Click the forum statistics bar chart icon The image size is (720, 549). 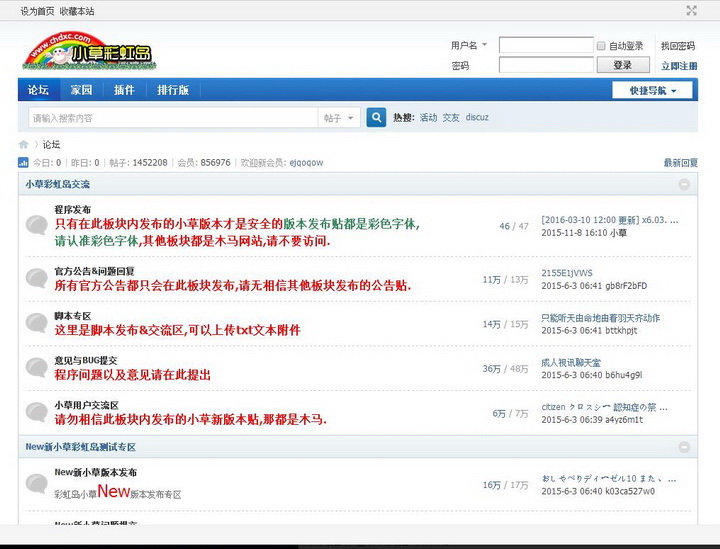click(24, 162)
